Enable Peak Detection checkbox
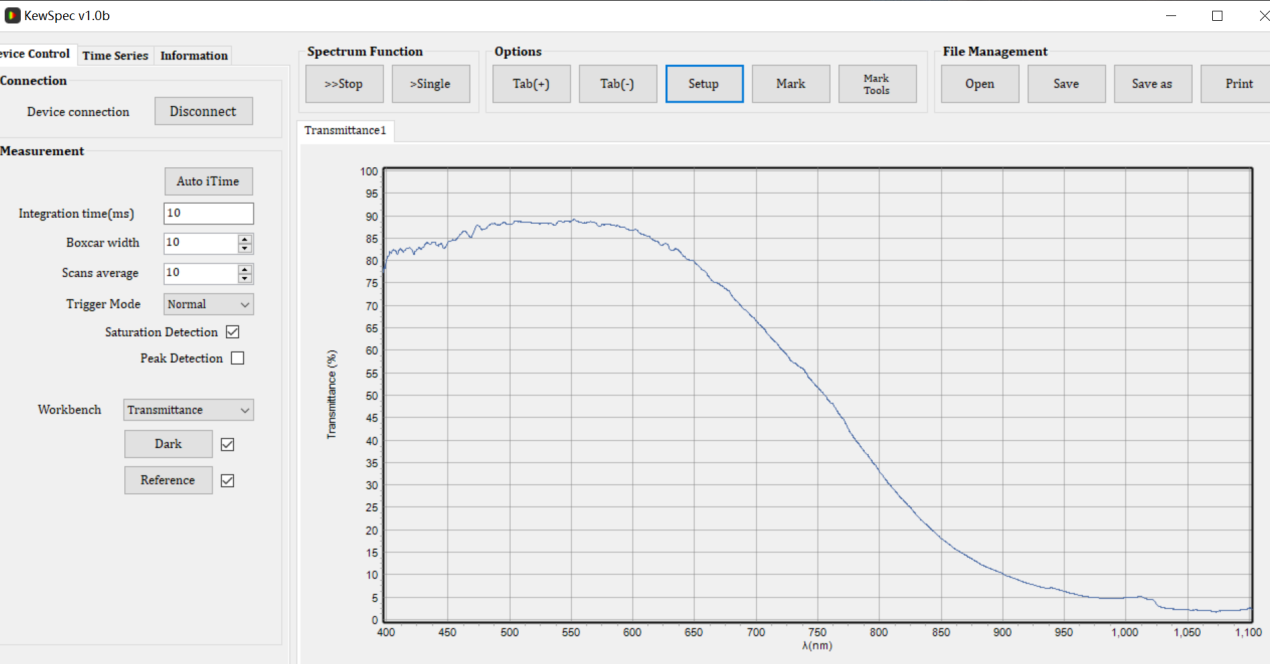The height and width of the screenshot is (664, 1270). coord(237,358)
